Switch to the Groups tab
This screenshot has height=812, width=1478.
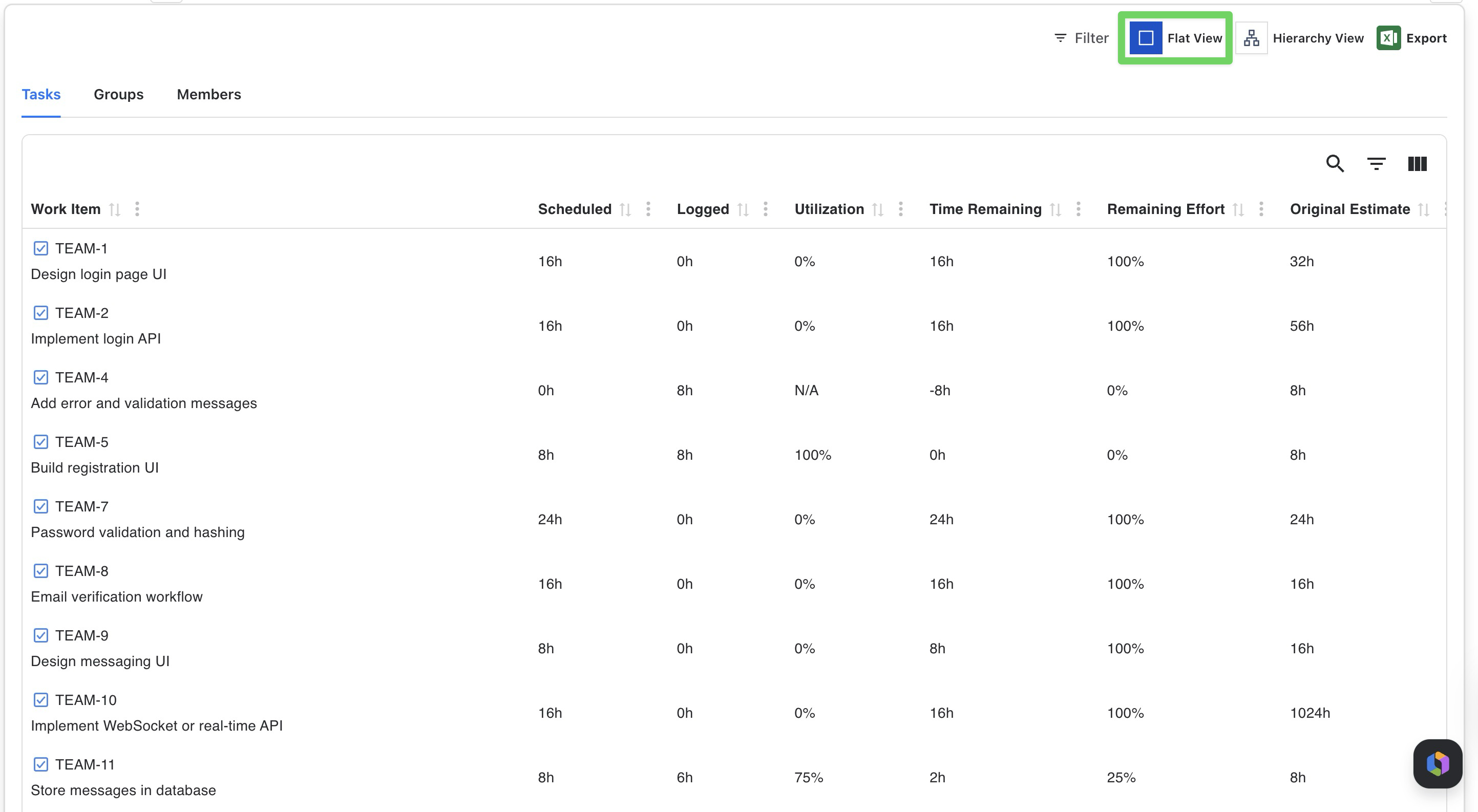coord(118,94)
